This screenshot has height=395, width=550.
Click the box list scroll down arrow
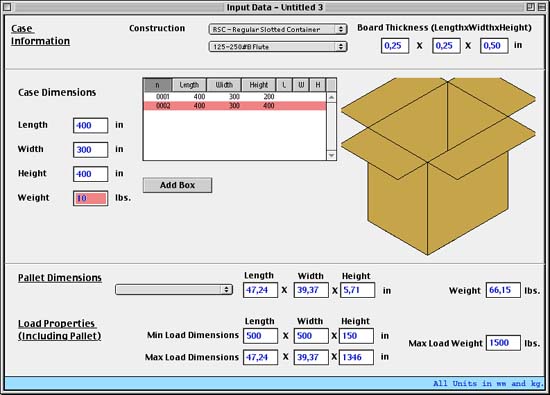point(331,155)
